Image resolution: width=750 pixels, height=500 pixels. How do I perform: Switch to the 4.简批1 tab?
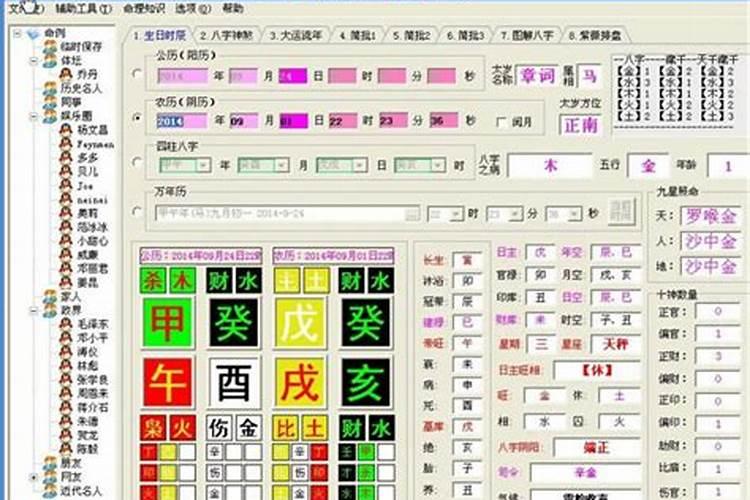click(358, 35)
